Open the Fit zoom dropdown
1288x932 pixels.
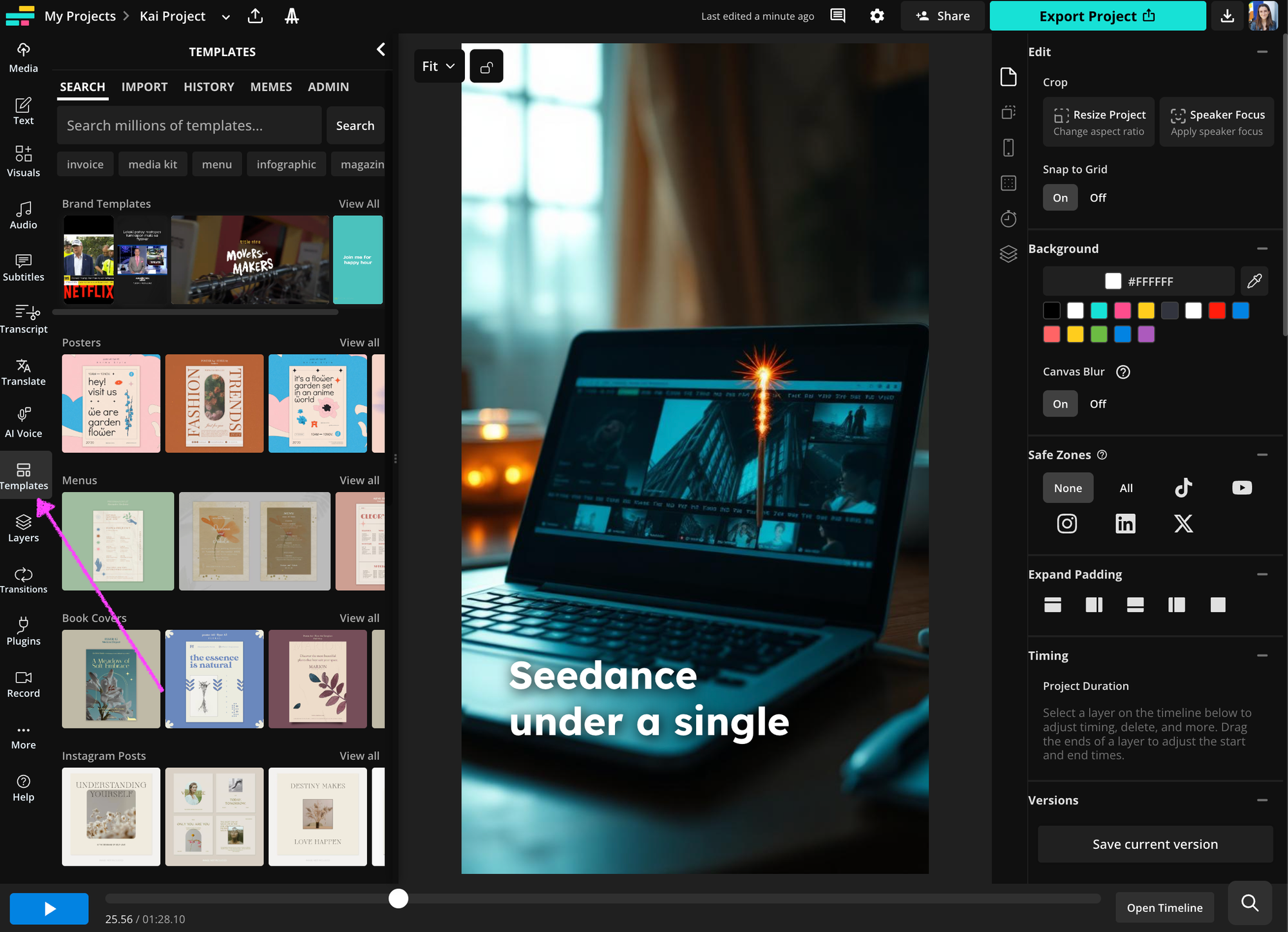tap(439, 66)
